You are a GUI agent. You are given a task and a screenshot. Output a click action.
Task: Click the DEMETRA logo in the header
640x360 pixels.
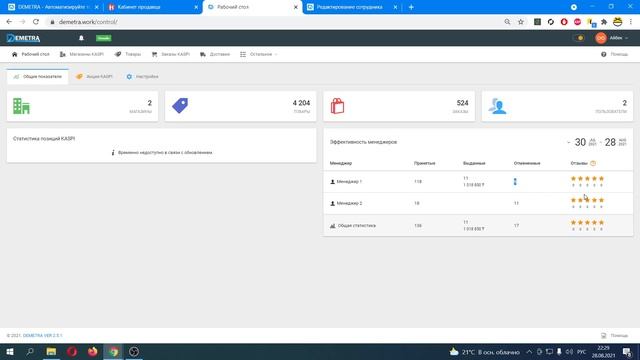[x=23, y=38]
